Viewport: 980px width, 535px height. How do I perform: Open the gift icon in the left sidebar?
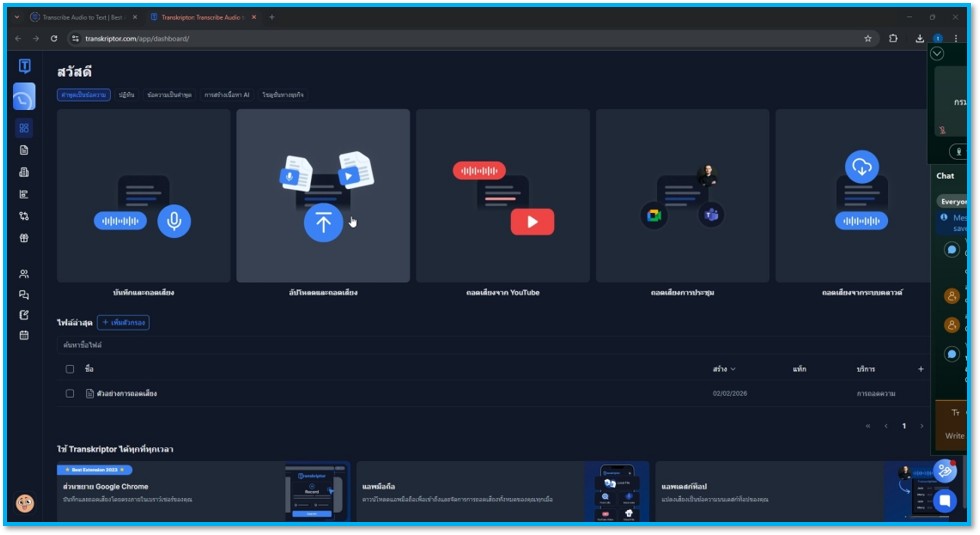pyautogui.click(x=24, y=238)
